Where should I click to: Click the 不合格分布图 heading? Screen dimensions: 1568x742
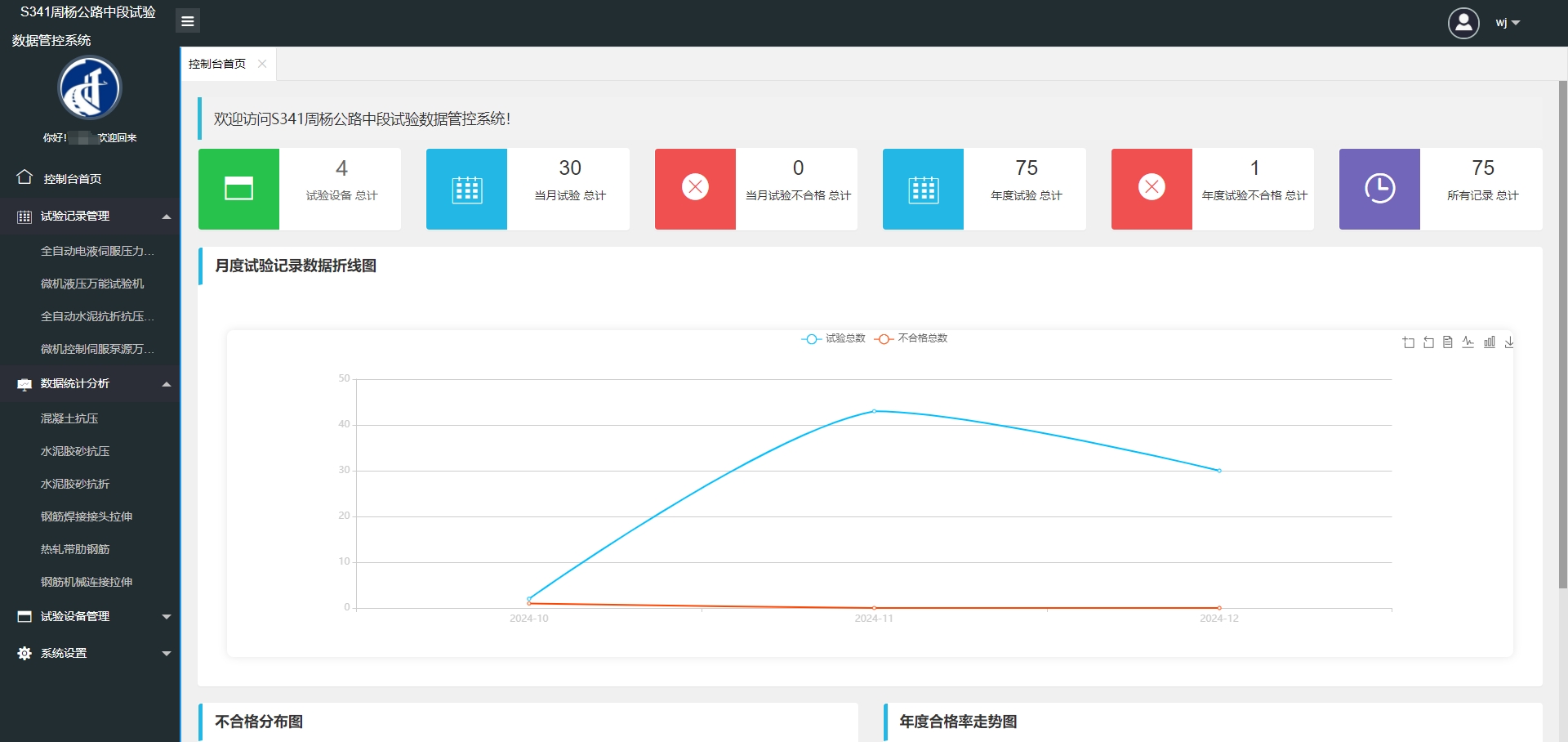(x=259, y=722)
